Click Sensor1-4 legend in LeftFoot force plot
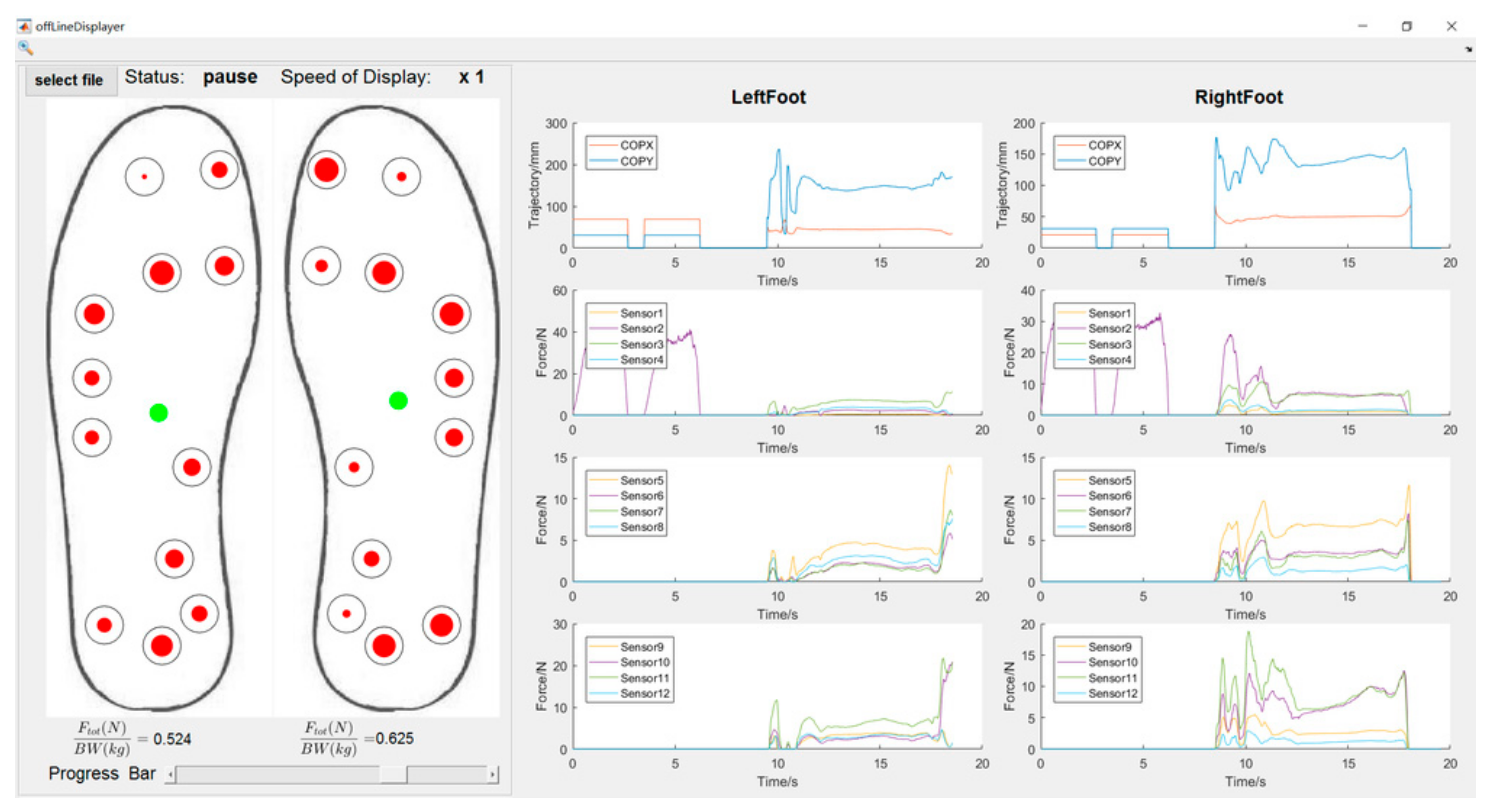This screenshot has width=1494, height=812. 626,336
